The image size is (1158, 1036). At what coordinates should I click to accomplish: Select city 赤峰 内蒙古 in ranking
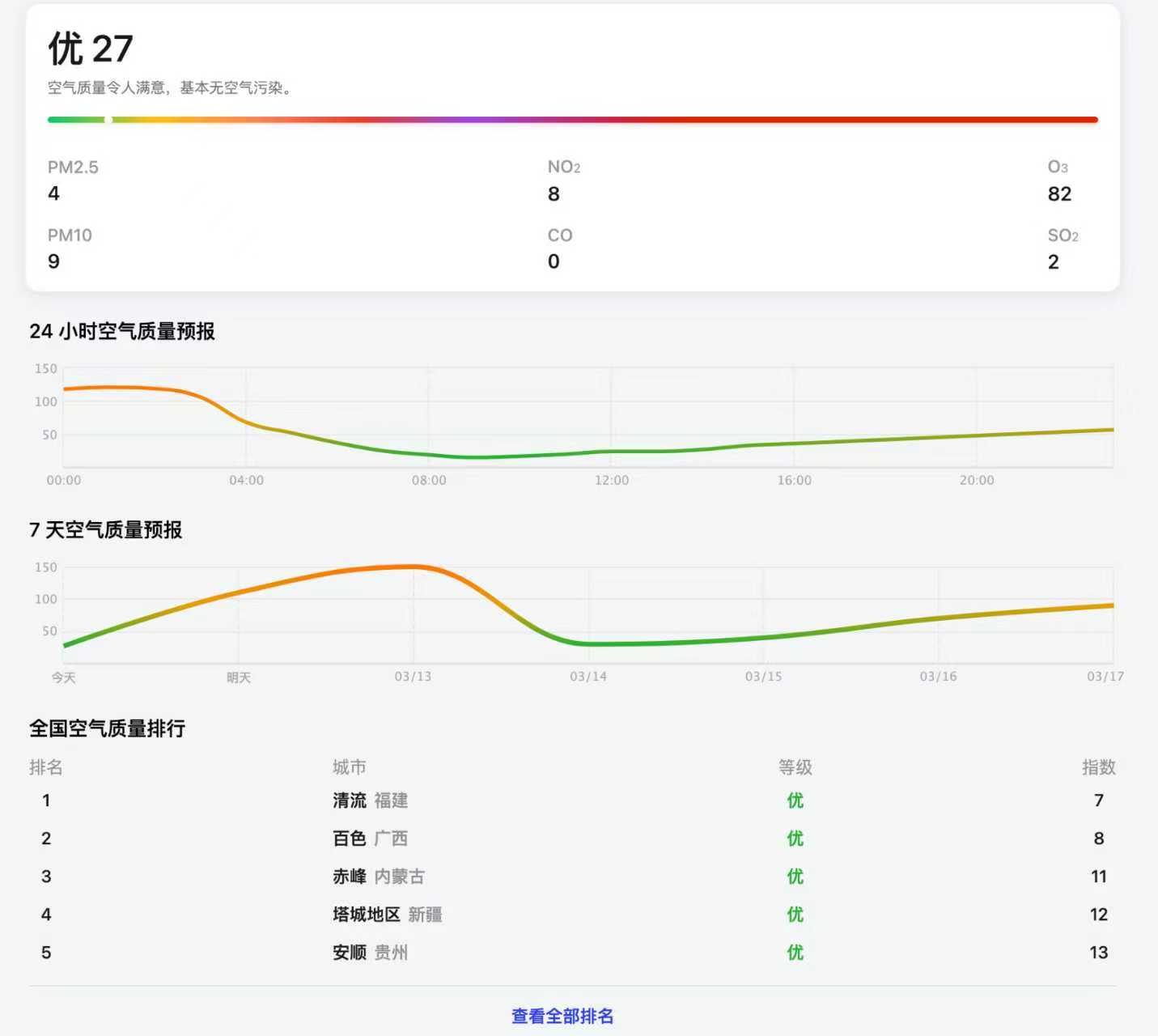point(379,877)
